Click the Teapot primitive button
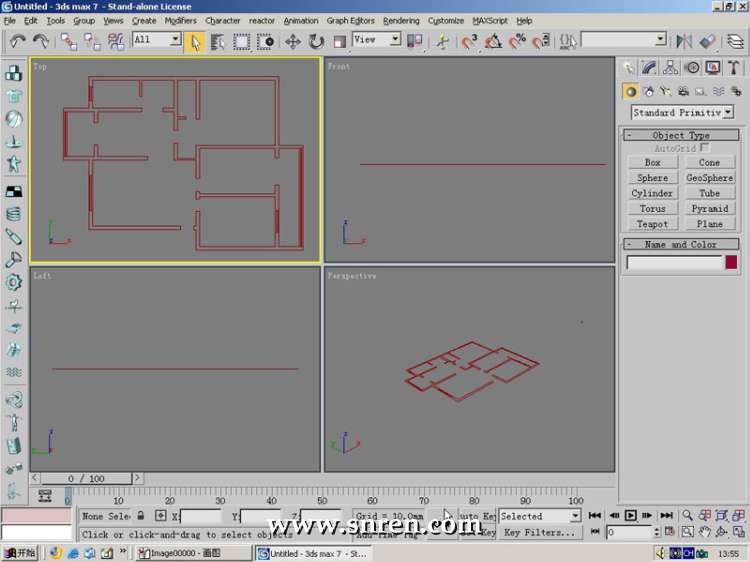Screen dimensions: 750x562 coord(652,224)
